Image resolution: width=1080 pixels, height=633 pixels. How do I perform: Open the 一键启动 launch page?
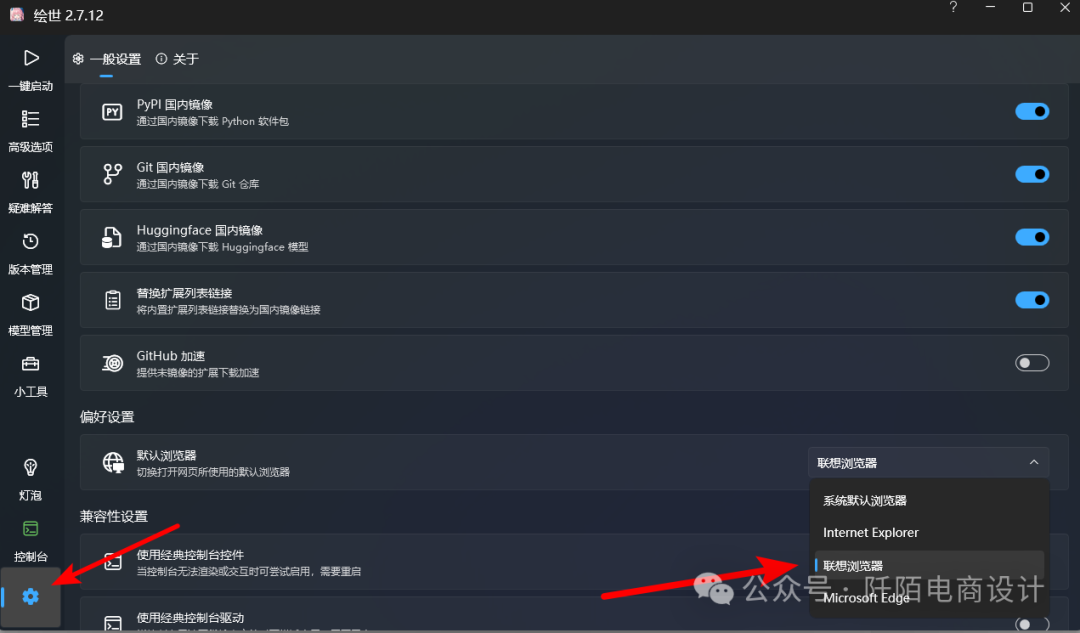click(30, 70)
